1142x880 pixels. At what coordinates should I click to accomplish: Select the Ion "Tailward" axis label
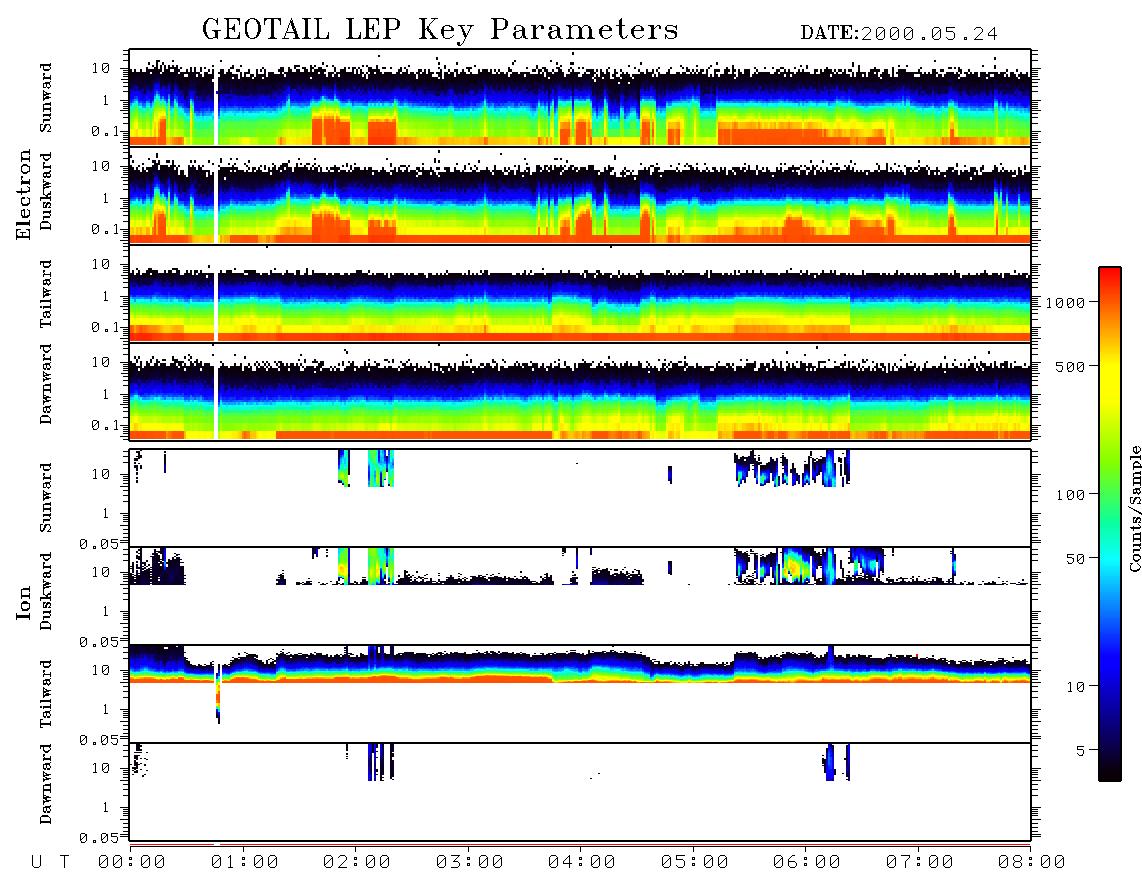tap(46, 694)
